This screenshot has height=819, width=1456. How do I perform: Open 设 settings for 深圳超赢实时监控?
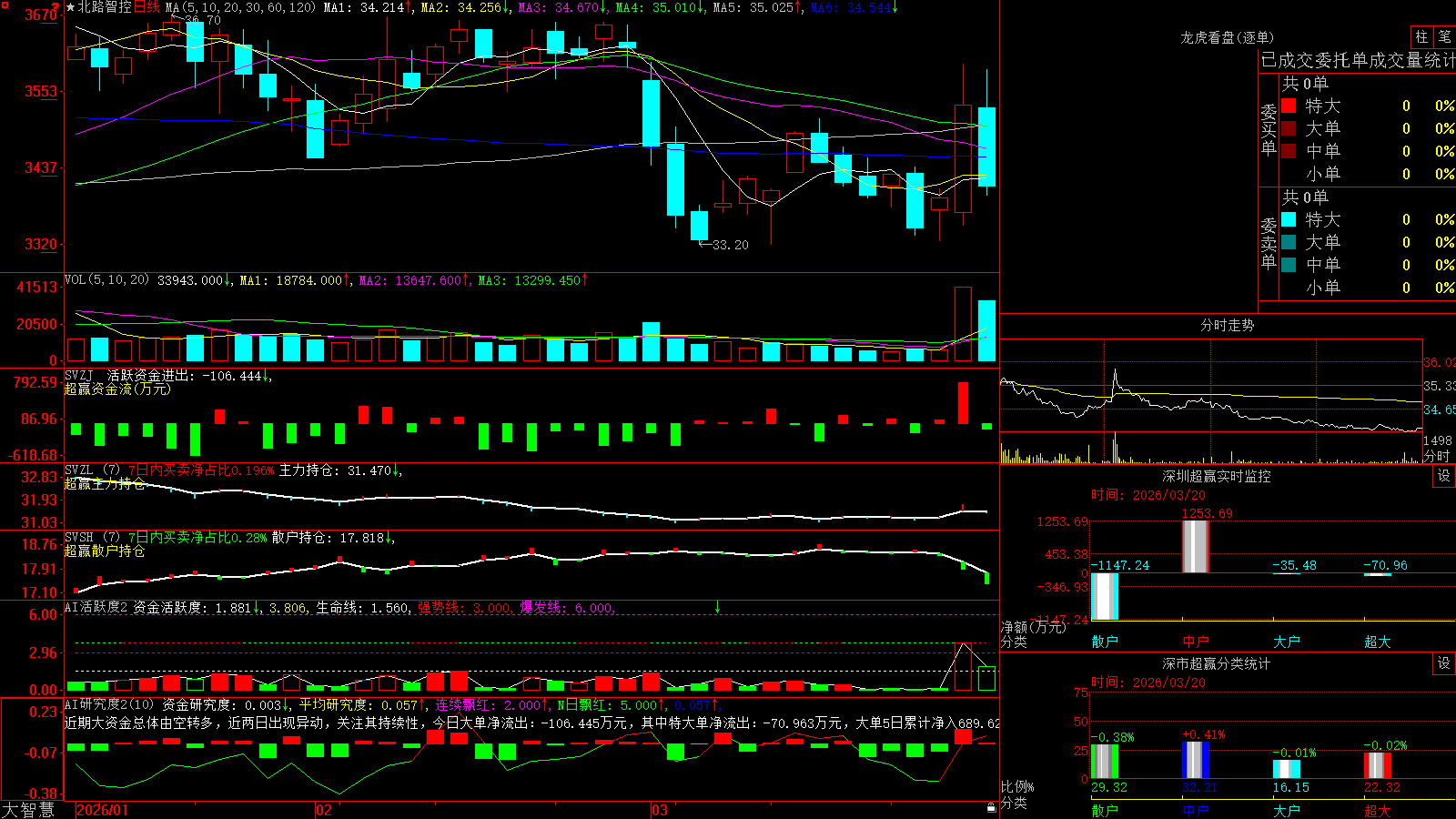[x=1444, y=476]
